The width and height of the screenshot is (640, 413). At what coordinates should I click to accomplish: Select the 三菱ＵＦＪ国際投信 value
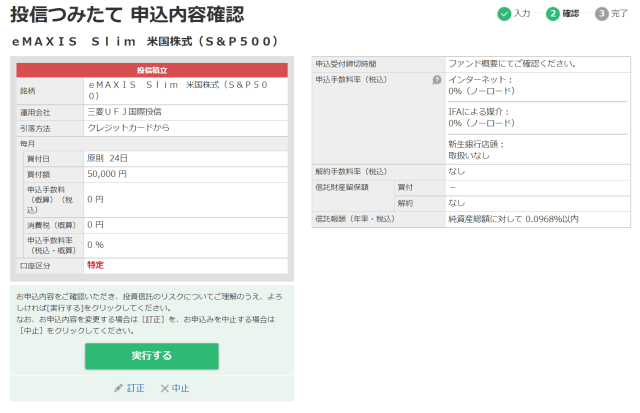point(124,112)
